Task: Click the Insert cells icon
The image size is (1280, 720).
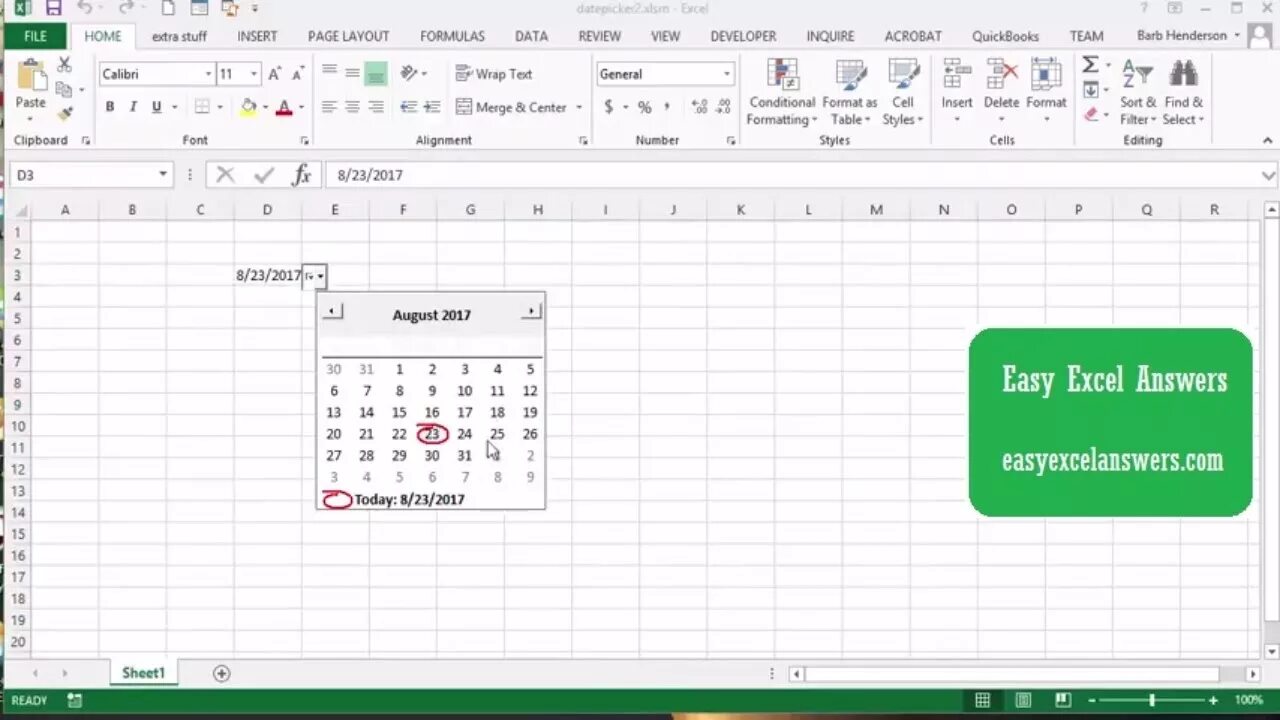Action: coord(957,75)
